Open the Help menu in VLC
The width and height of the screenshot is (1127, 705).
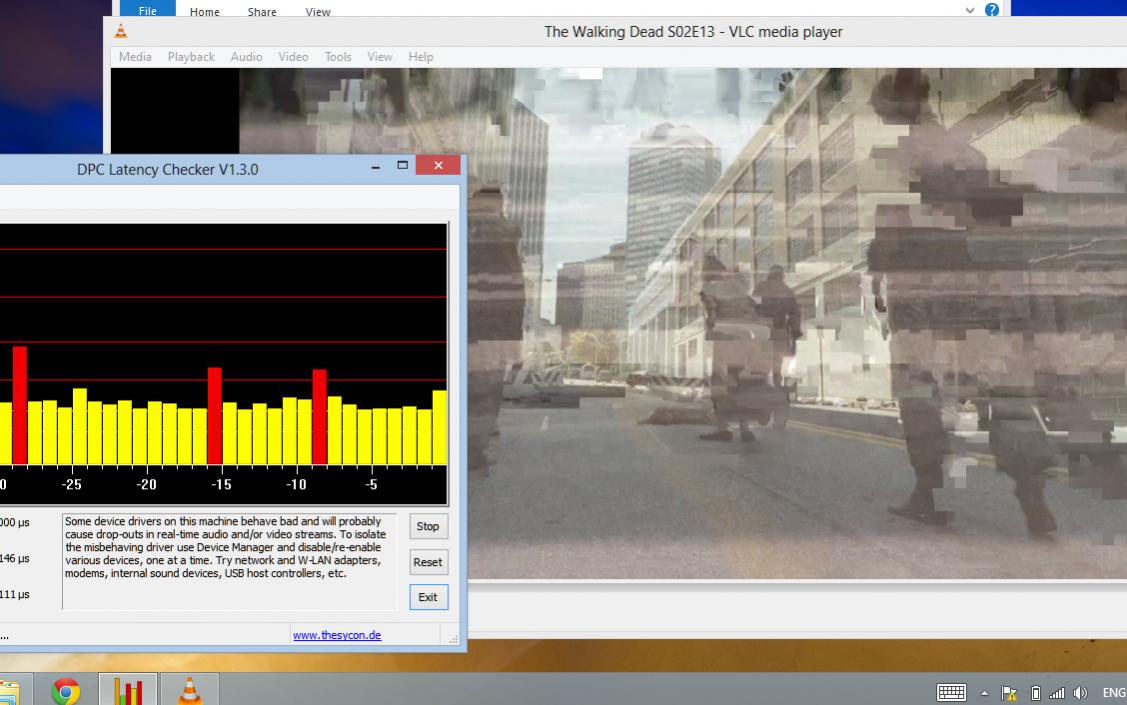click(420, 57)
